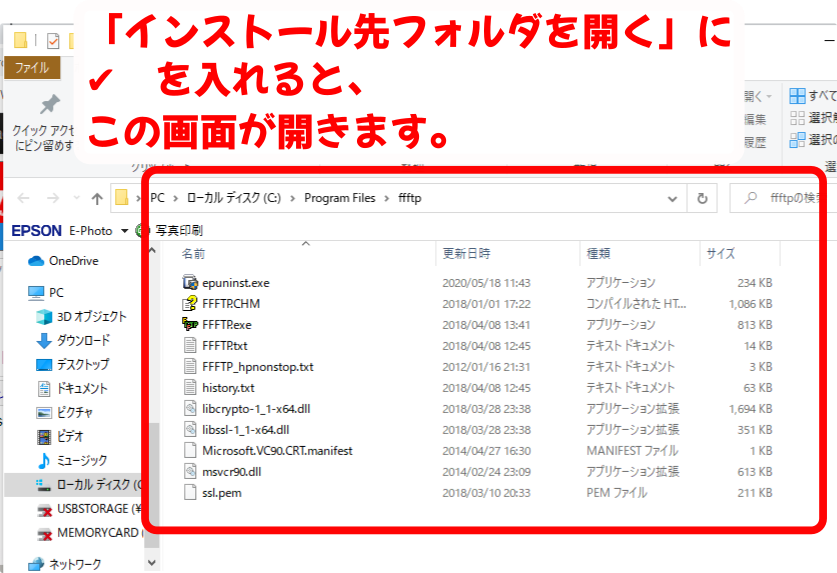
Task: Expand chevron after ローカル ディスク (C:) breadcrumb
Action: tap(293, 199)
